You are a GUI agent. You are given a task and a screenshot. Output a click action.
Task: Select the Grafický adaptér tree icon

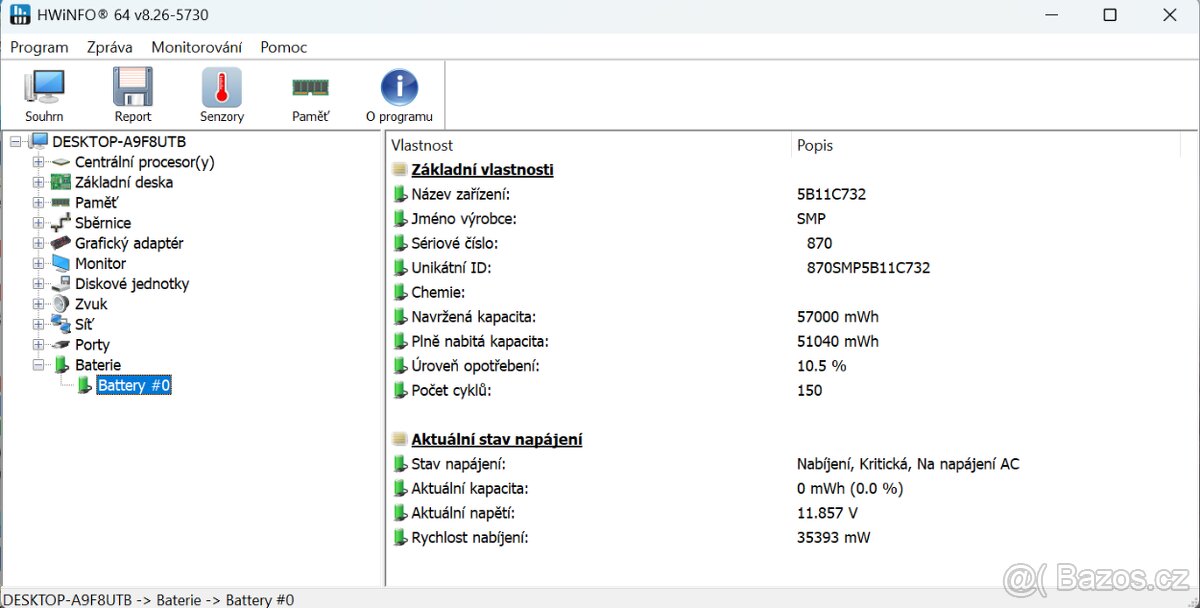61,243
